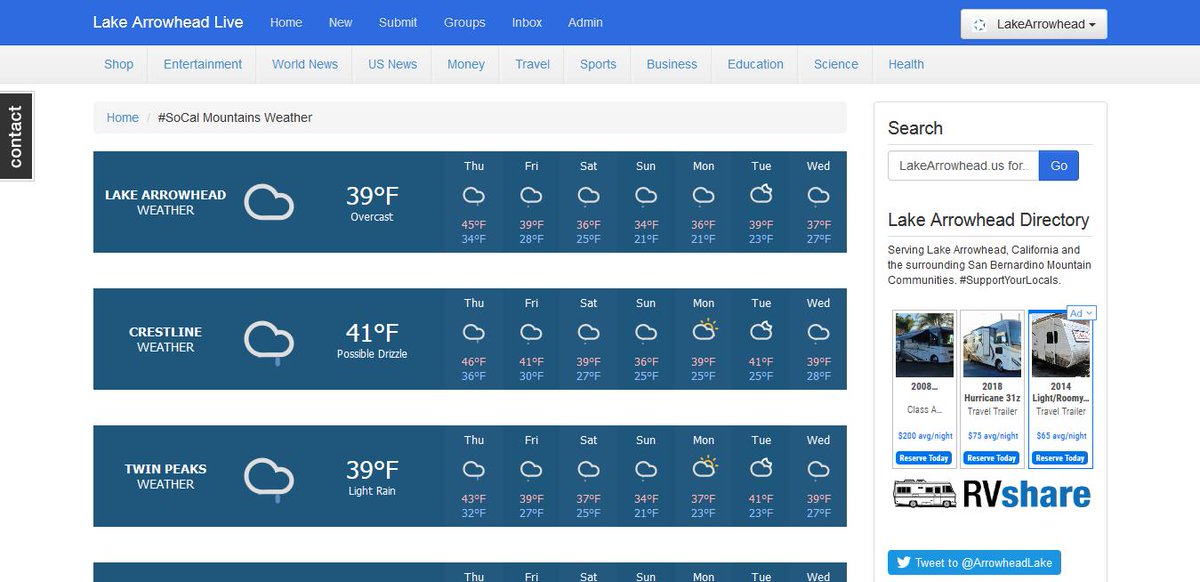Click the Lake Arrowhead Live brand link
This screenshot has height=582, width=1200.
168,22
